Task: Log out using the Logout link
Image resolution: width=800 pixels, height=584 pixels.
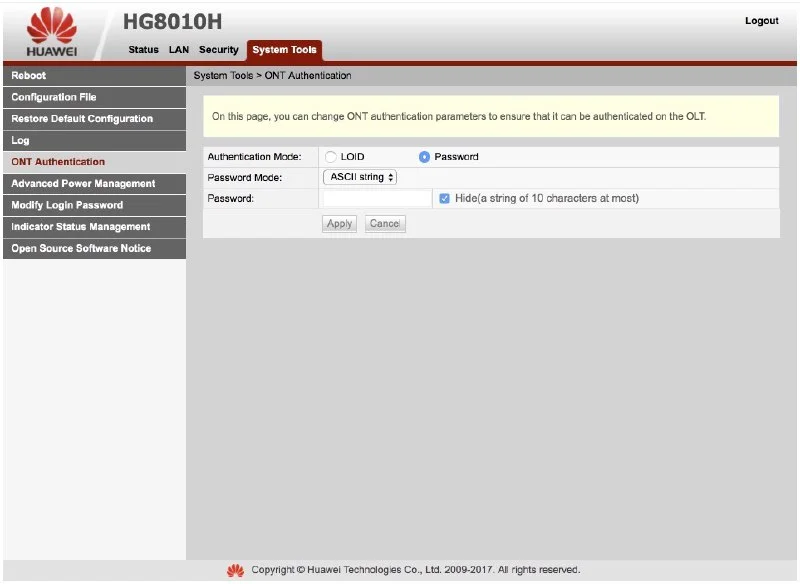Action: coord(761,21)
